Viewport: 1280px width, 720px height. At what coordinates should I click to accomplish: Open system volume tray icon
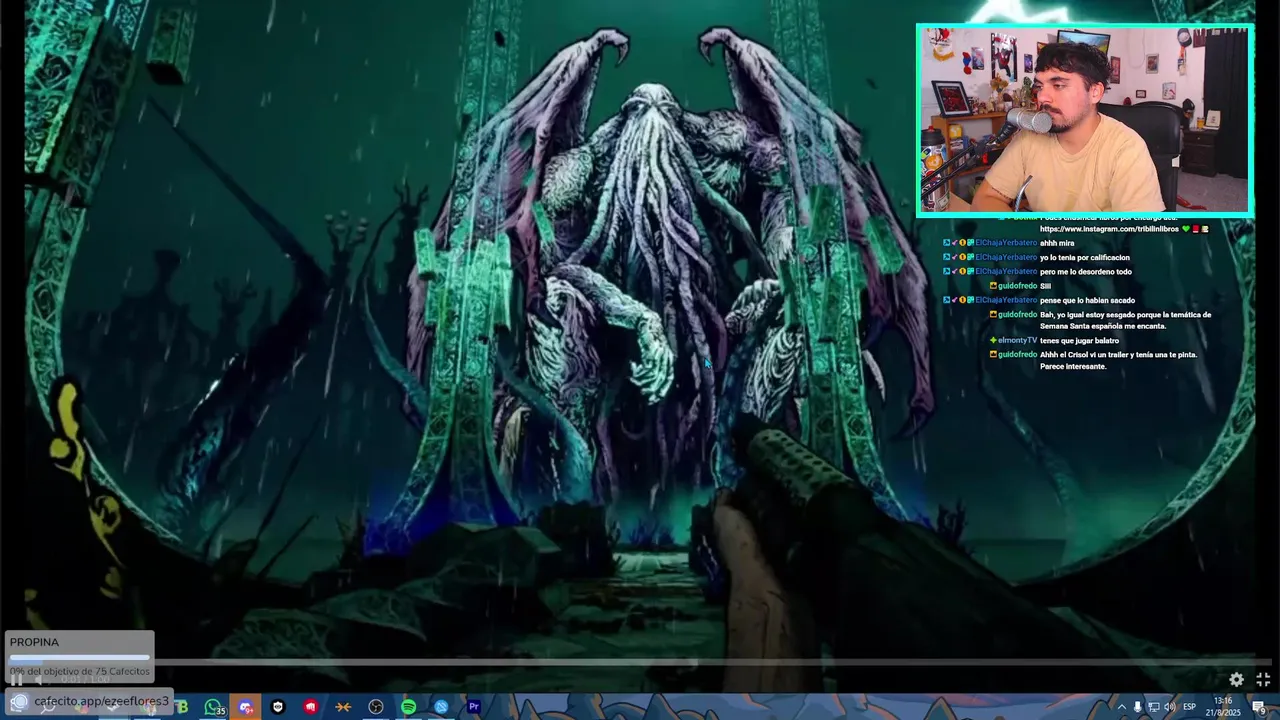point(1169,707)
